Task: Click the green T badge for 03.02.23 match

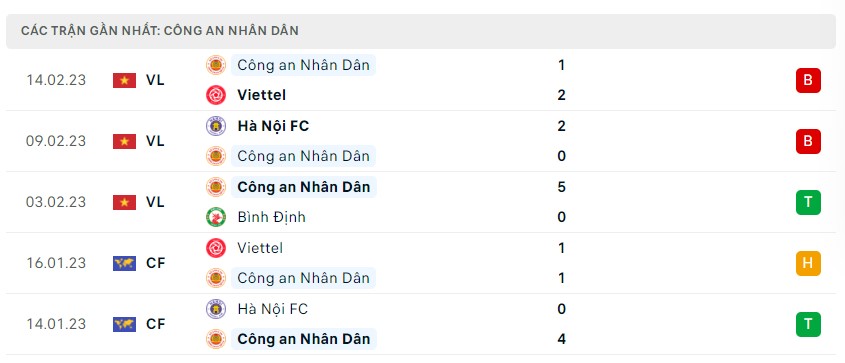Action: (x=808, y=202)
